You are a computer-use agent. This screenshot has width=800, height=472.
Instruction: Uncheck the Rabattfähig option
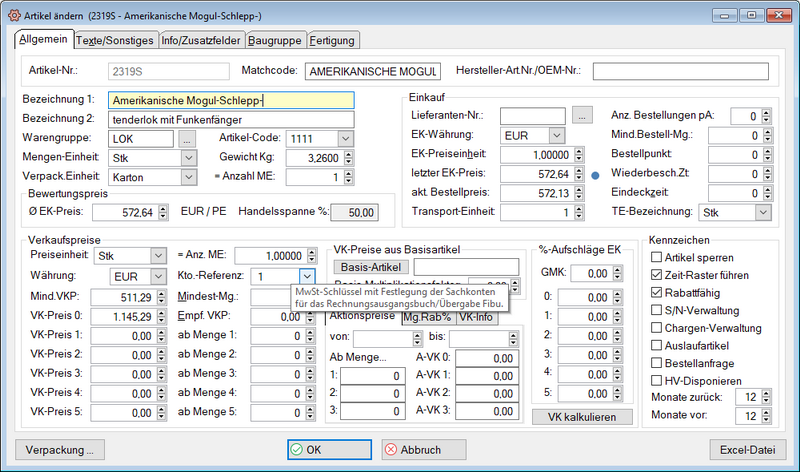(657, 293)
